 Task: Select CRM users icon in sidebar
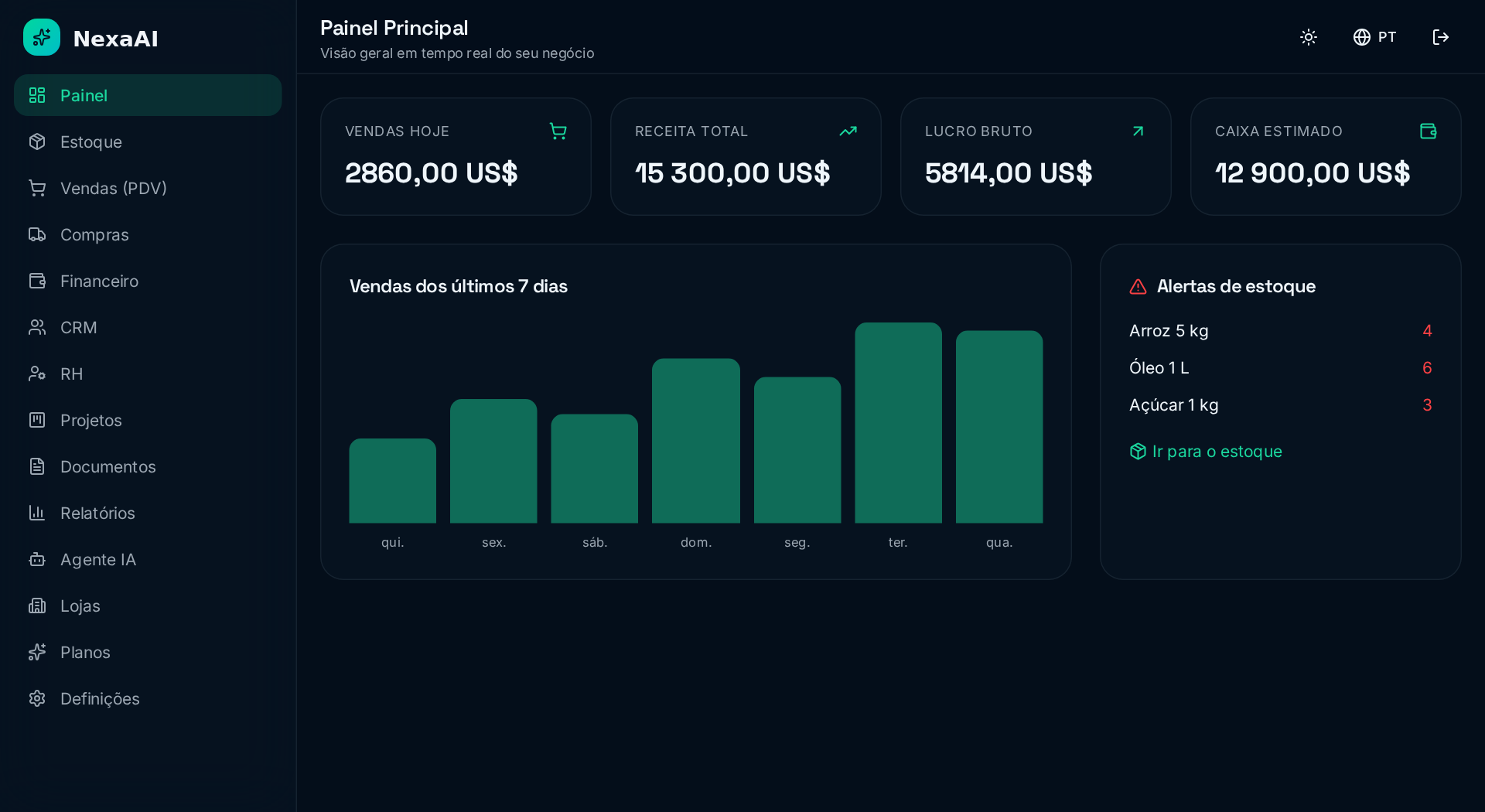point(37,327)
